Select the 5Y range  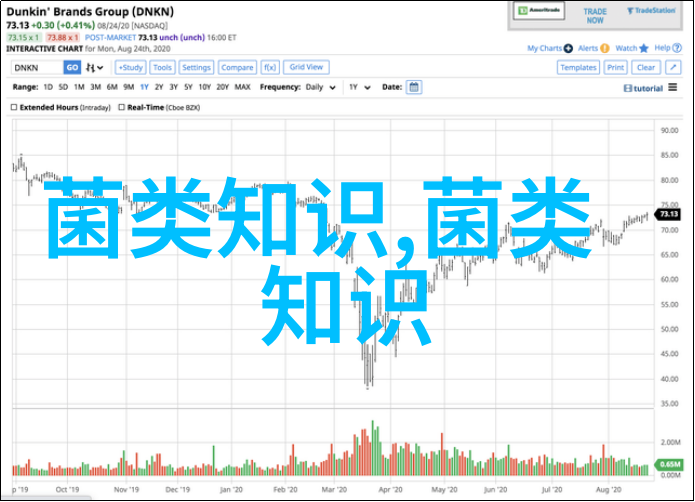(x=188, y=87)
